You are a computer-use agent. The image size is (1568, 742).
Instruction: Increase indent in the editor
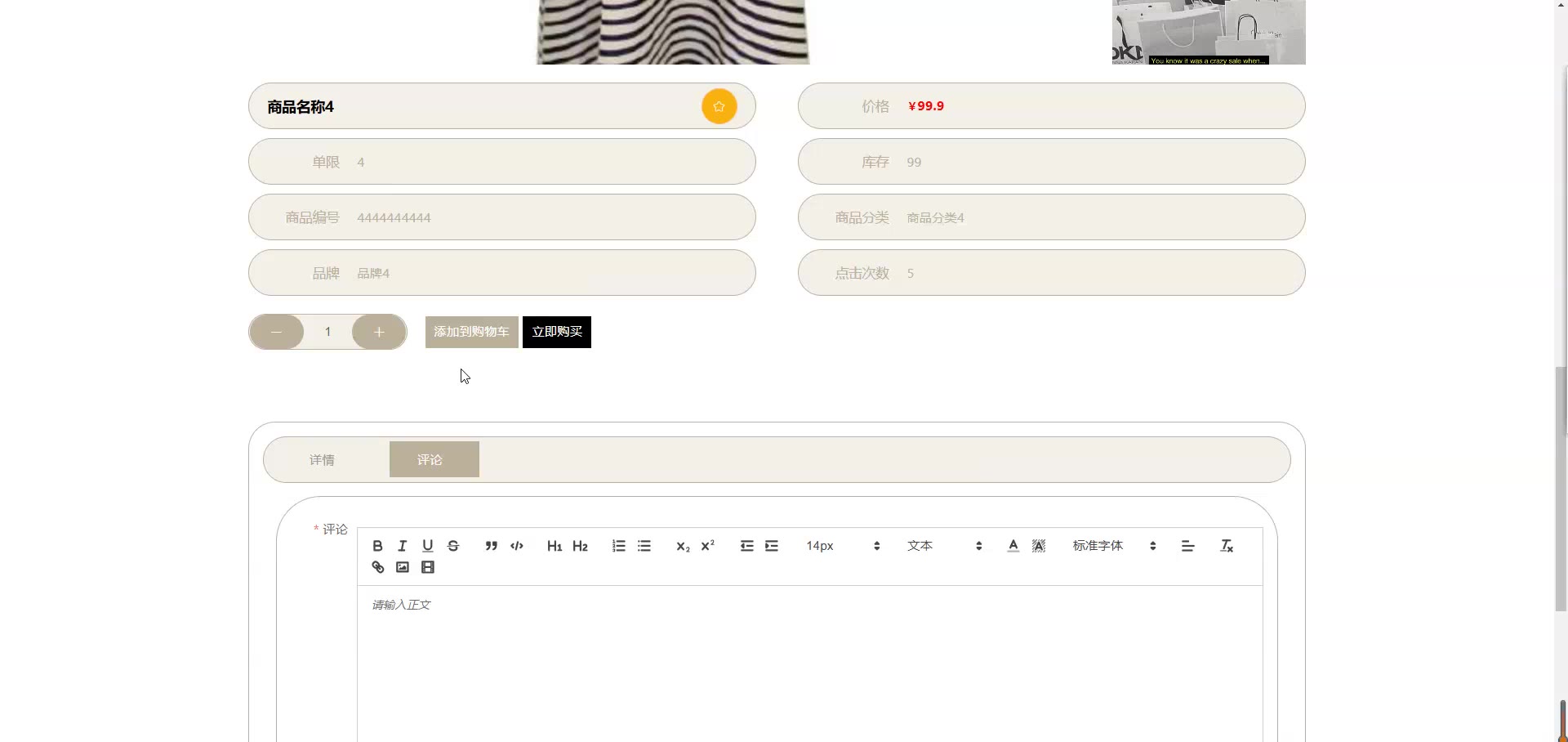click(772, 546)
